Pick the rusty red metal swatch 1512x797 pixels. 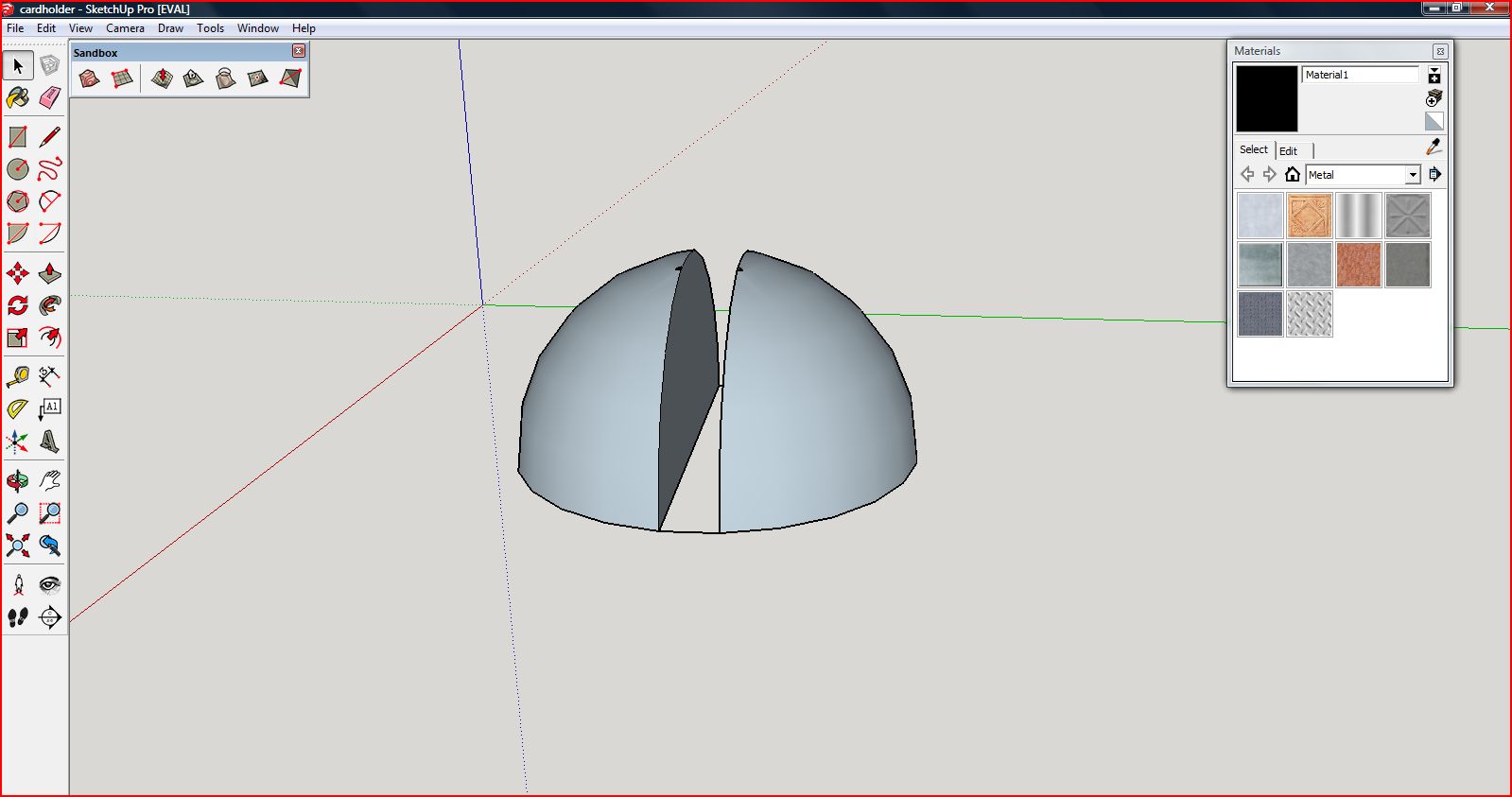point(1359,265)
